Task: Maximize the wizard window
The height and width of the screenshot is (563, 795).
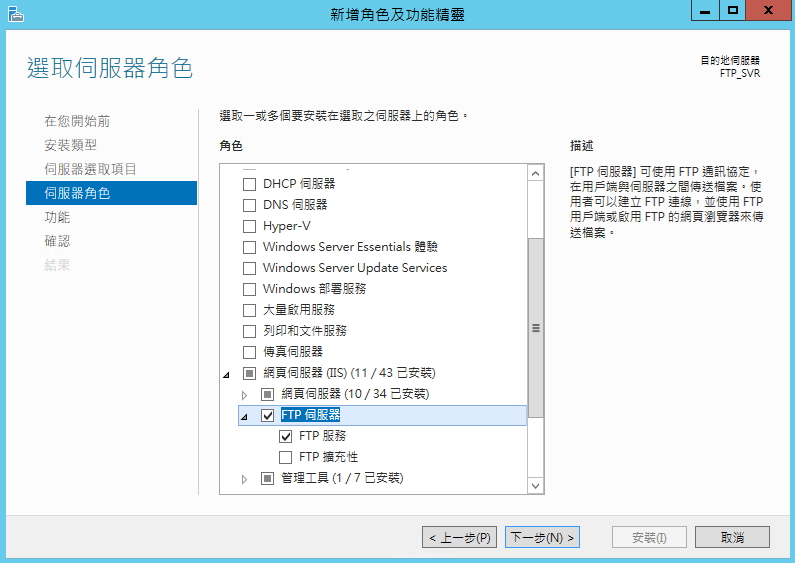Action: point(733,10)
